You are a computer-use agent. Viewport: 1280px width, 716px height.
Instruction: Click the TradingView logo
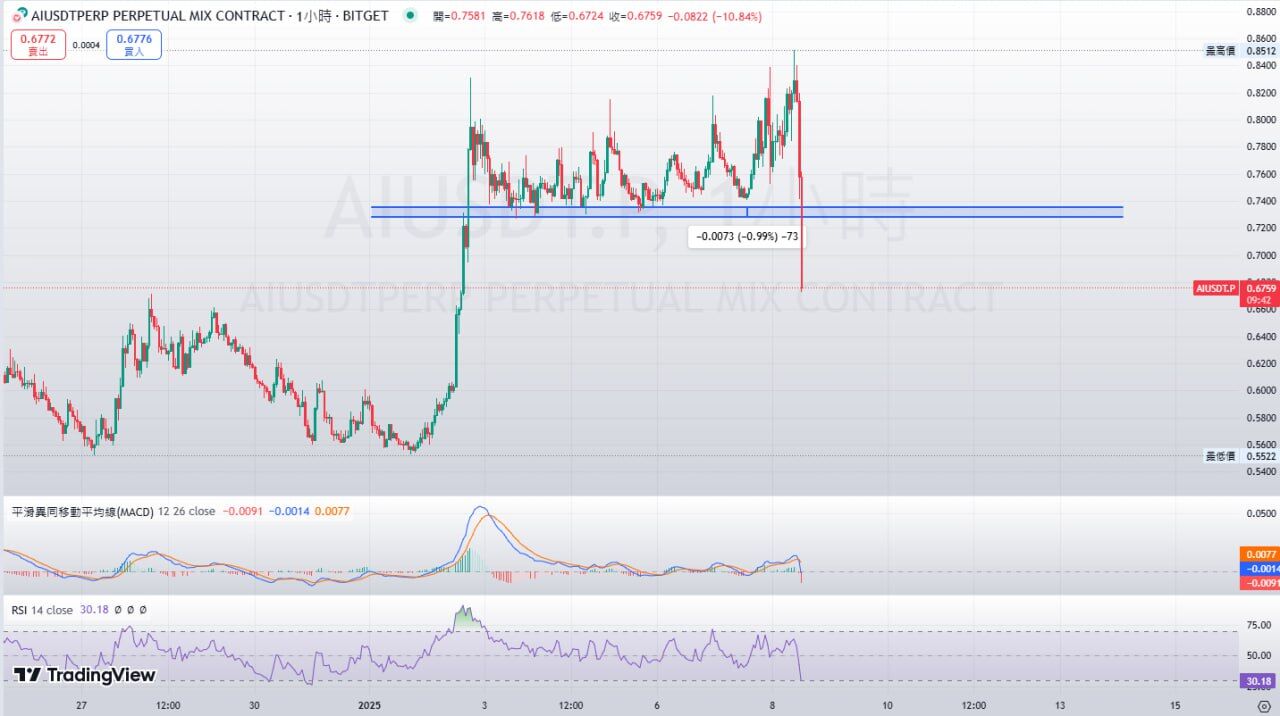[x=85, y=675]
